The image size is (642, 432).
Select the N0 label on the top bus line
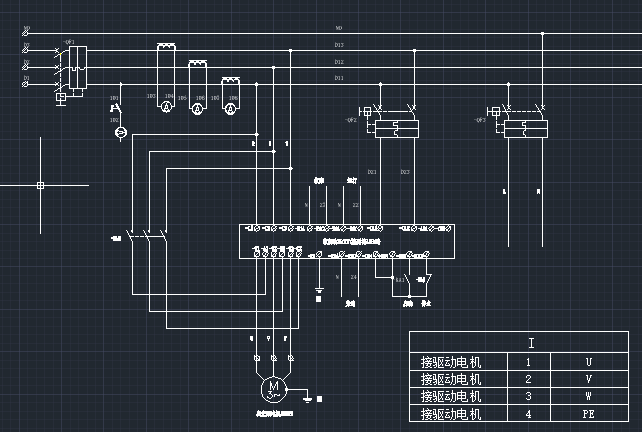(x=339, y=28)
